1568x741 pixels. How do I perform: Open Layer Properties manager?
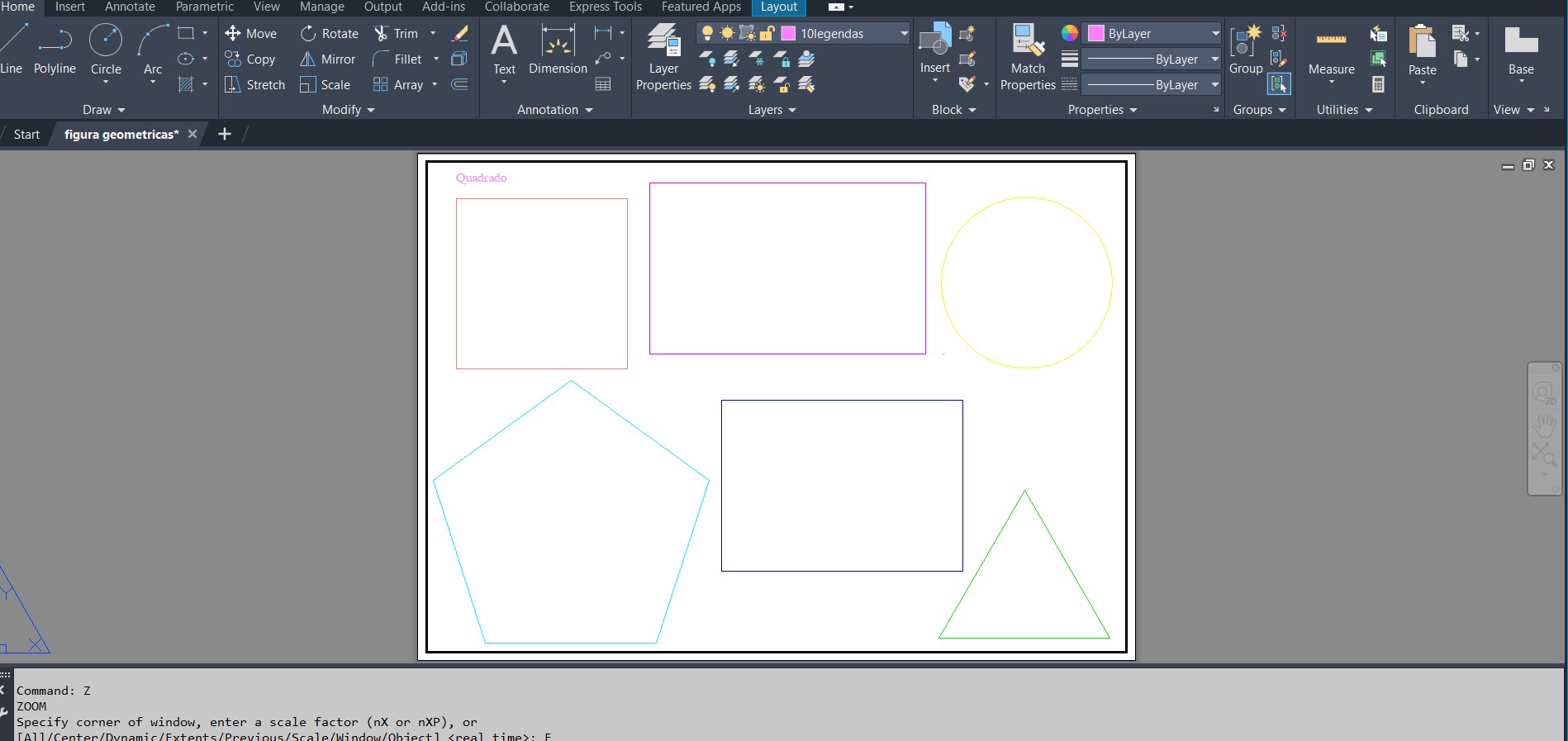pyautogui.click(x=663, y=56)
